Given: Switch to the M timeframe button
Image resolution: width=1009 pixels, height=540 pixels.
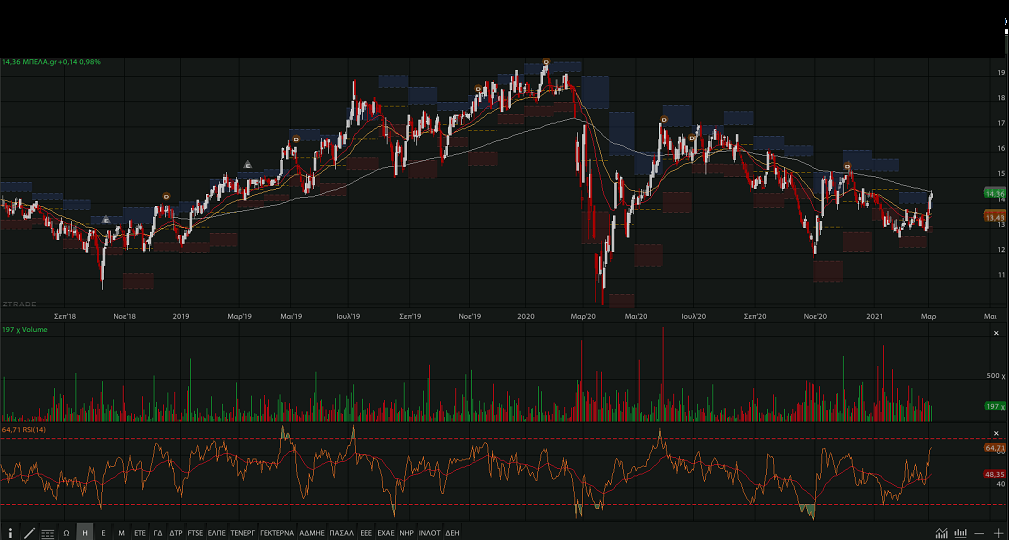Looking at the screenshot, I should (x=121, y=533).
